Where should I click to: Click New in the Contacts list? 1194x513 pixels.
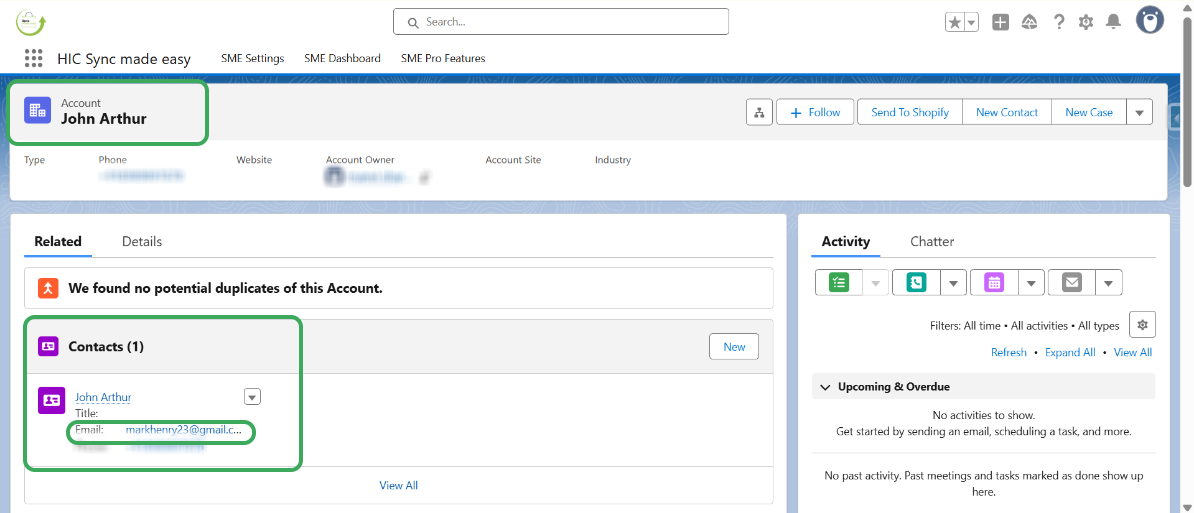click(734, 346)
